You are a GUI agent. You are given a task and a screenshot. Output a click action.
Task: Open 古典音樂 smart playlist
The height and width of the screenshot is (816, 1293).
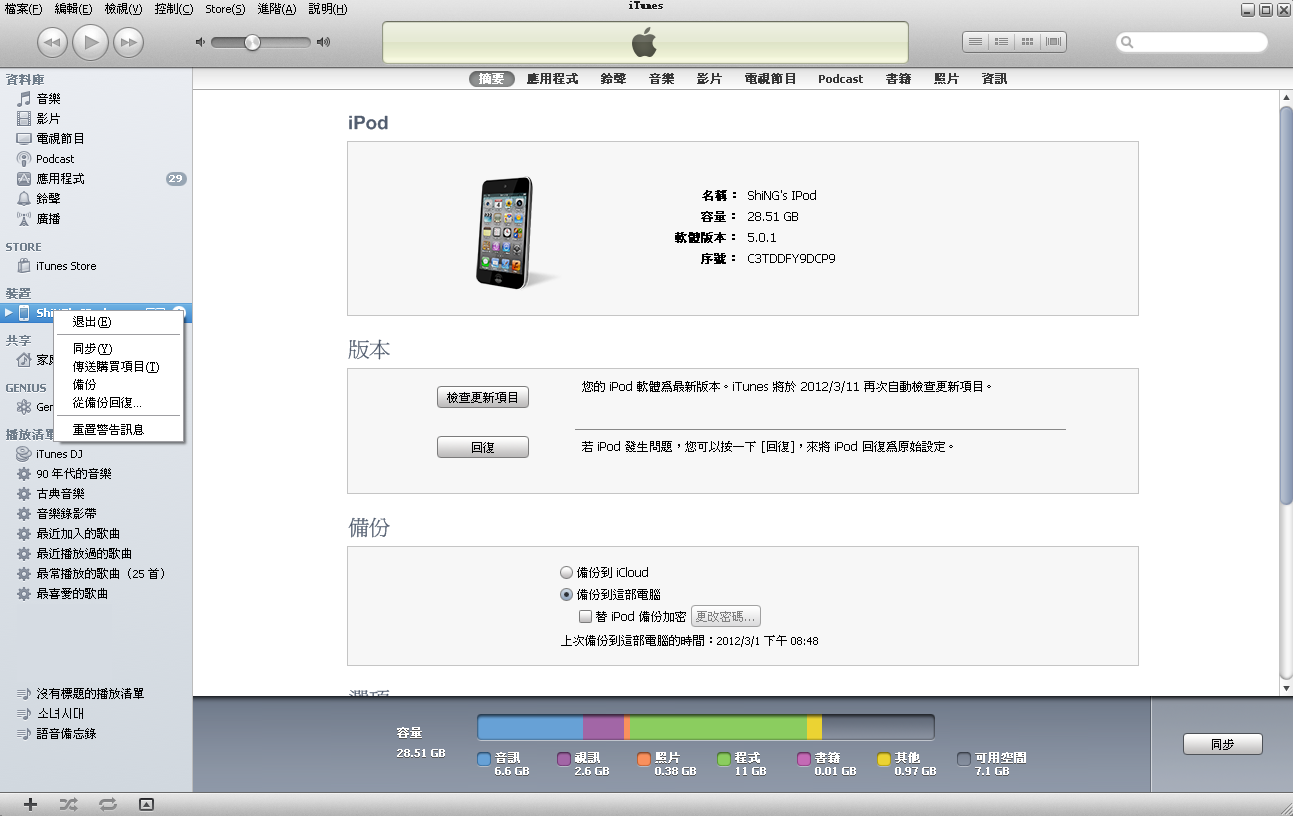(x=60, y=494)
